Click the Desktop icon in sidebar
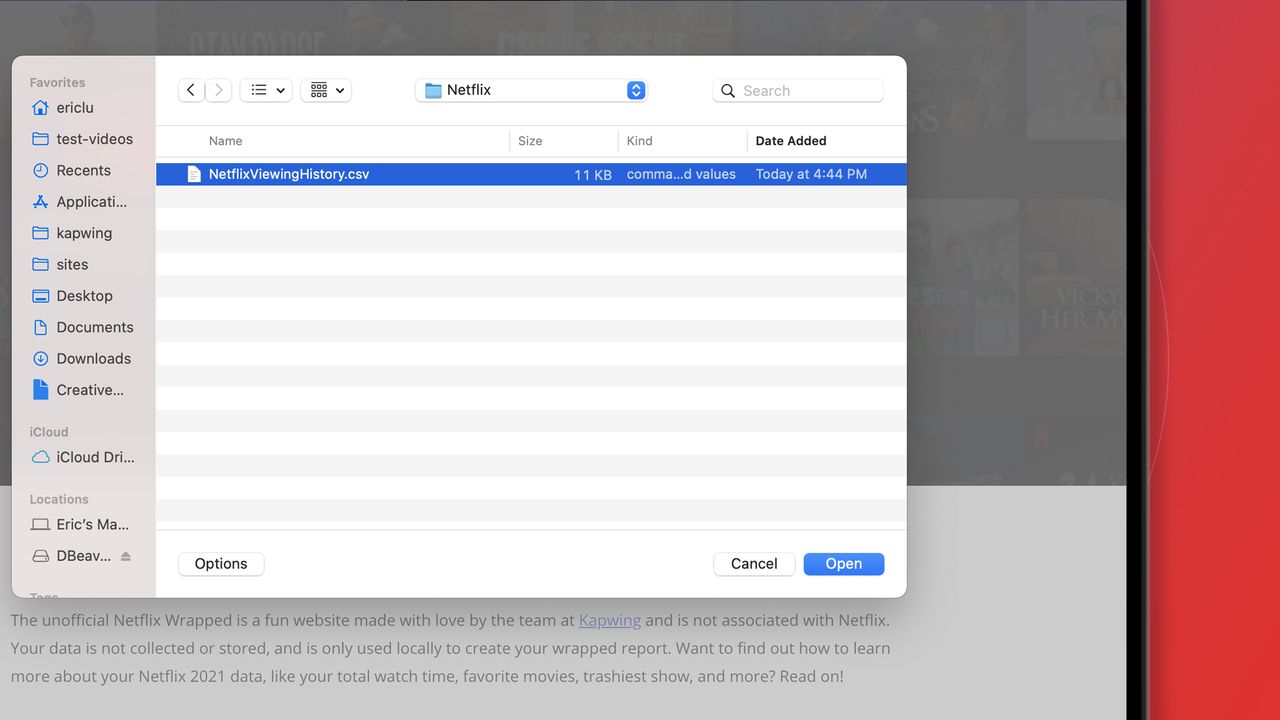The width and height of the screenshot is (1280, 720). click(x=40, y=296)
